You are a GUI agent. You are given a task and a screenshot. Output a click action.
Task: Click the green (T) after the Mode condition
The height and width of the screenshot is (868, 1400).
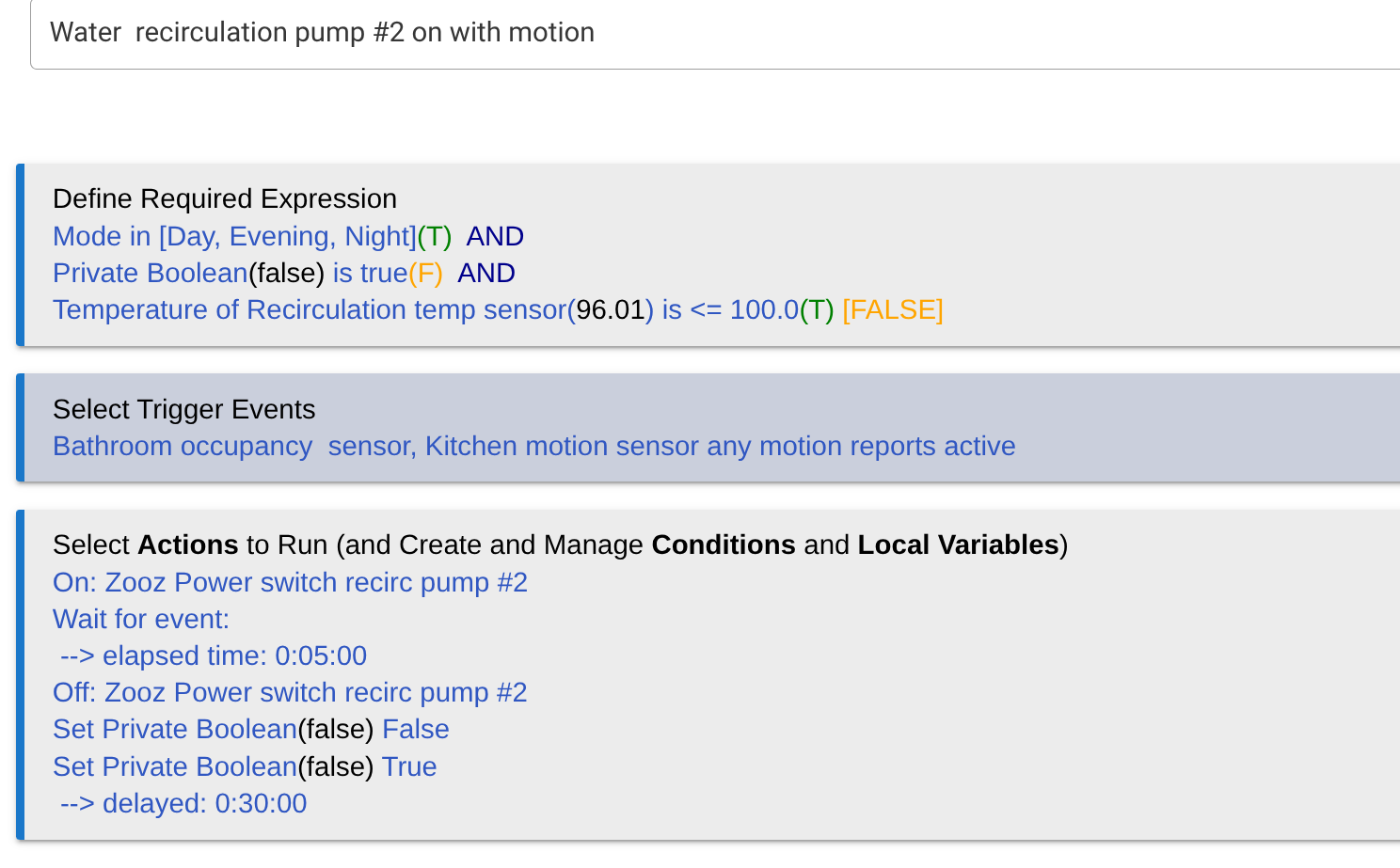434,236
